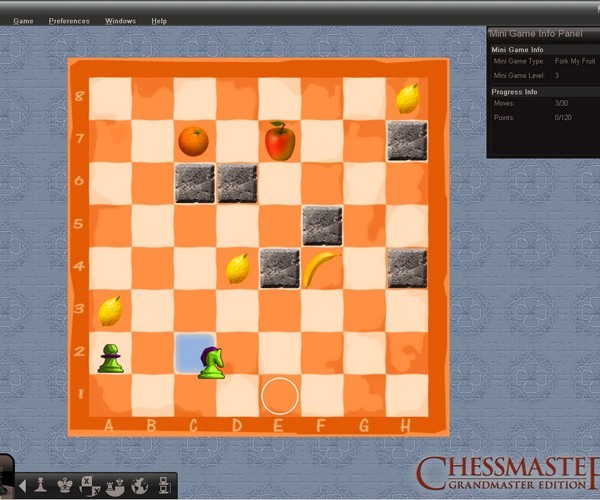Screen dimensions: 600x500
Task: Open the Preferences menu
Action: coord(69,21)
